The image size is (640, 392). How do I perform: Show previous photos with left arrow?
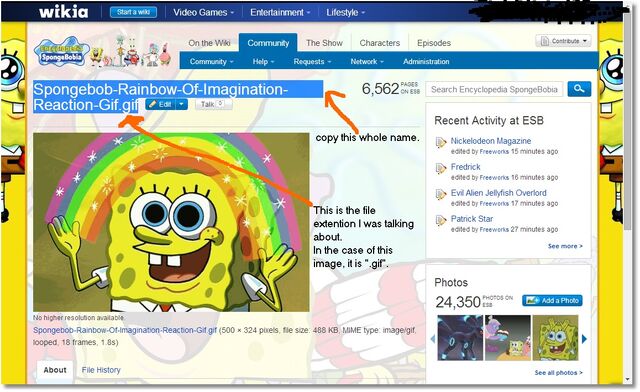[x=433, y=339]
